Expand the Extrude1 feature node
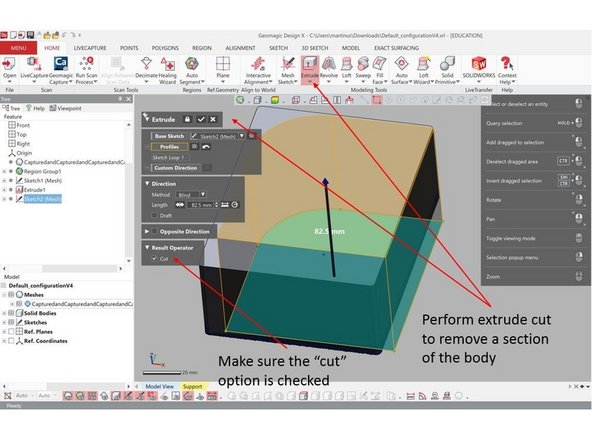Image resolution: width=592 pixels, height=444 pixels. pos(4,190)
